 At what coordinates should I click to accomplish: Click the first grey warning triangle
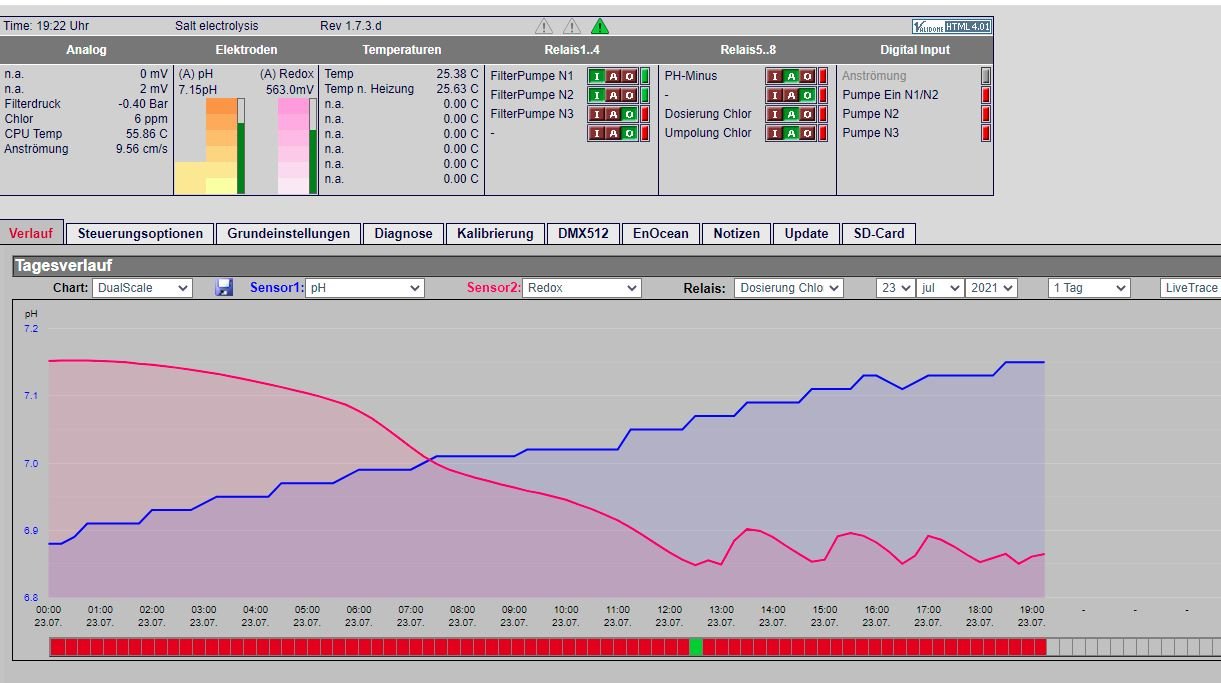[544, 26]
